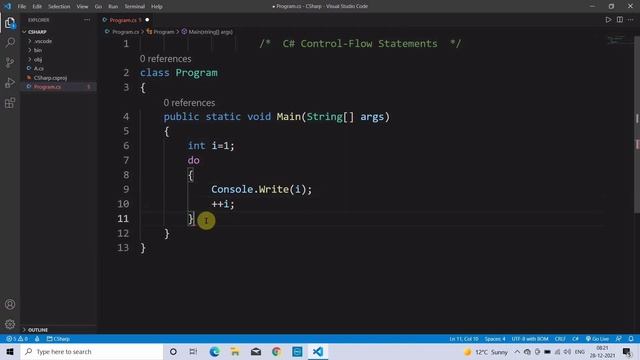Open the Selection menu
This screenshot has width=640, height=360.
click(59, 7)
